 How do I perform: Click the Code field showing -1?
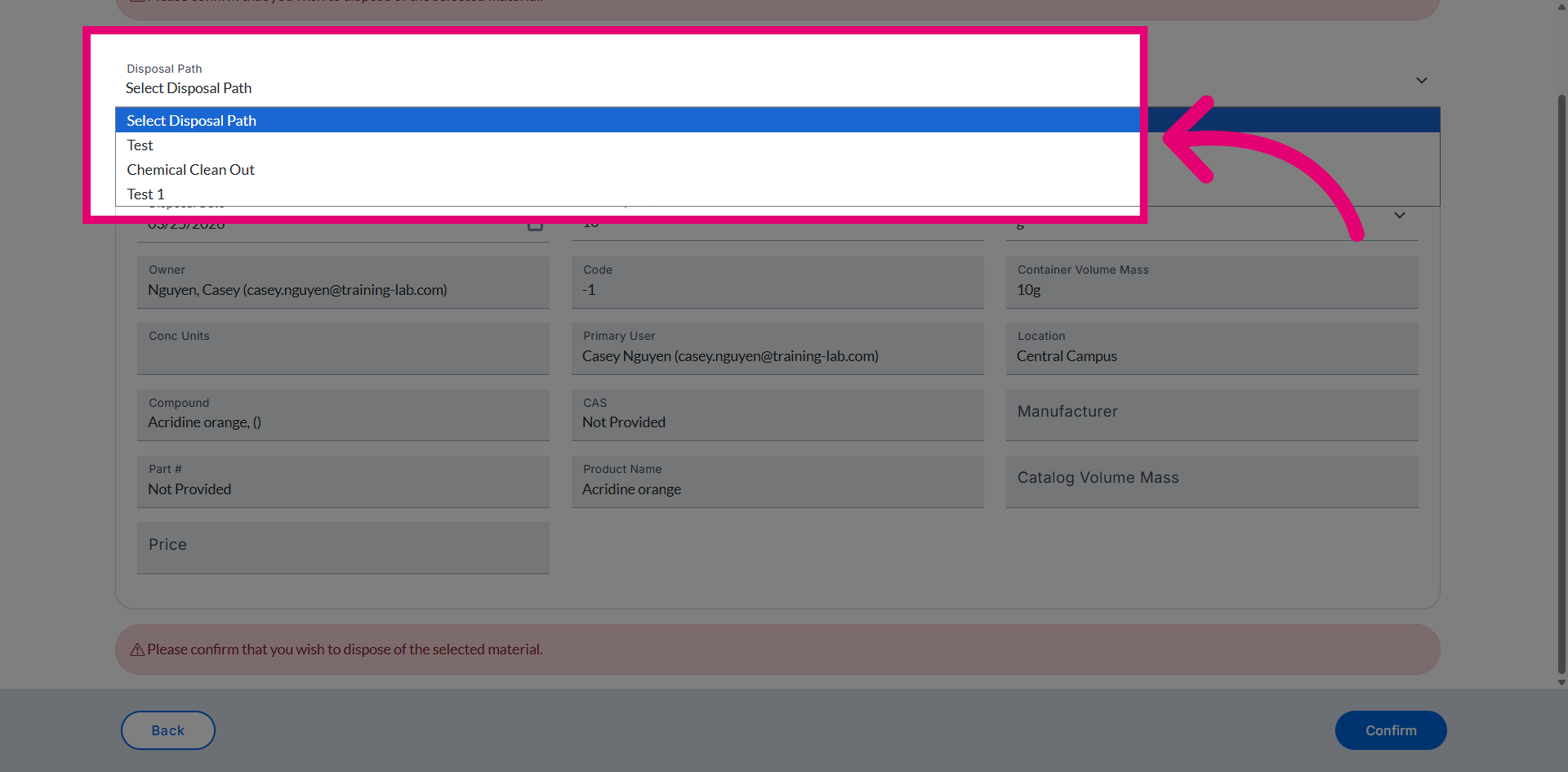point(777,283)
